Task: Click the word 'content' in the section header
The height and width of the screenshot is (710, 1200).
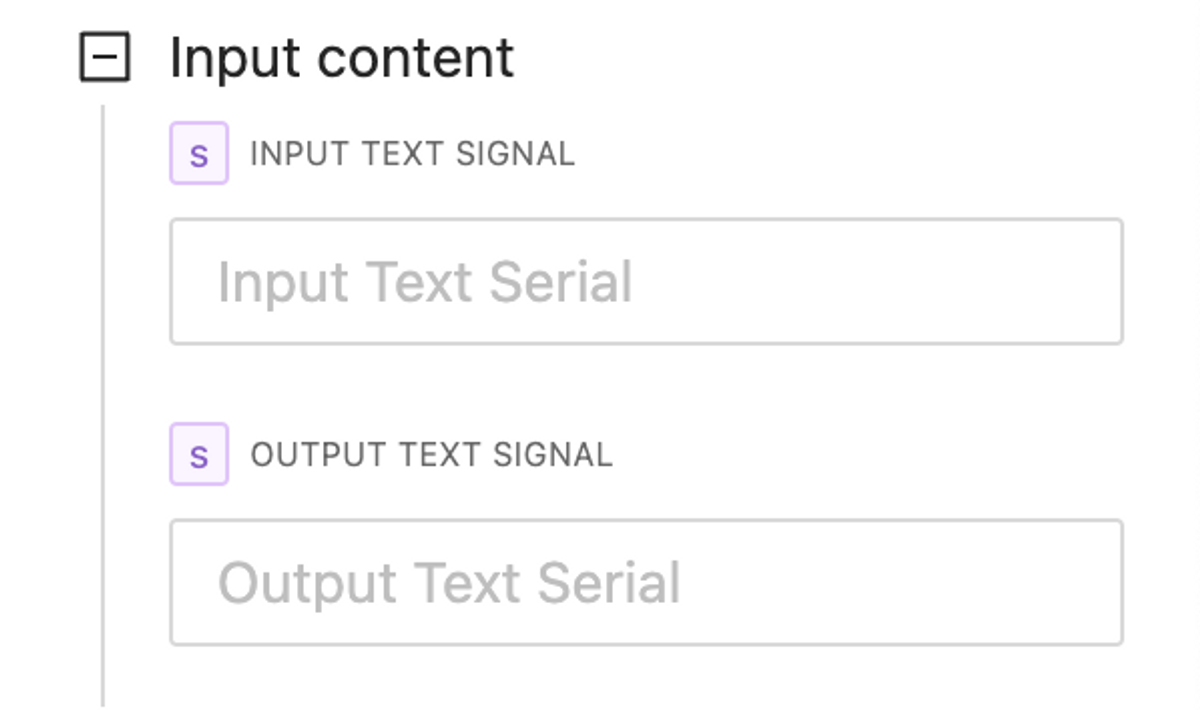Action: click(415, 58)
